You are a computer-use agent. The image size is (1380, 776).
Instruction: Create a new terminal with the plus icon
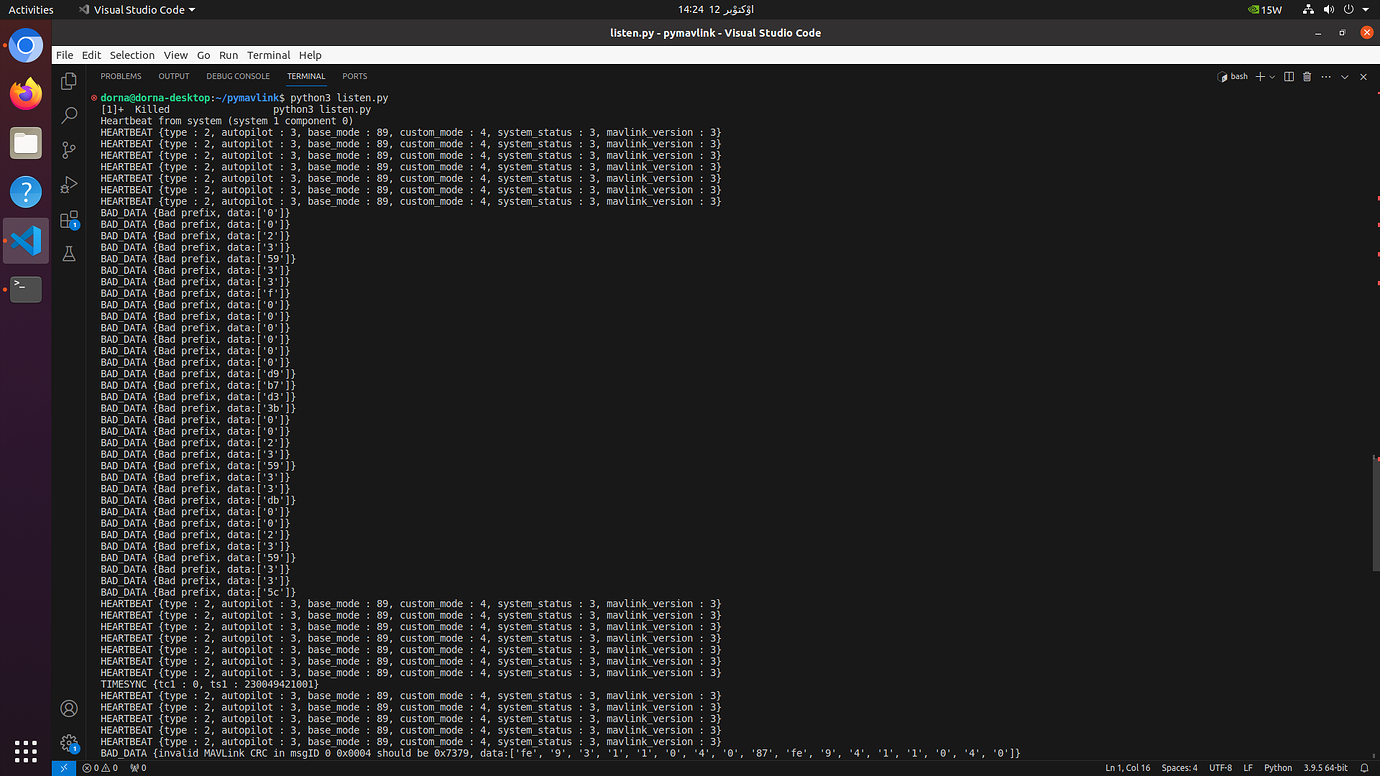point(1260,76)
